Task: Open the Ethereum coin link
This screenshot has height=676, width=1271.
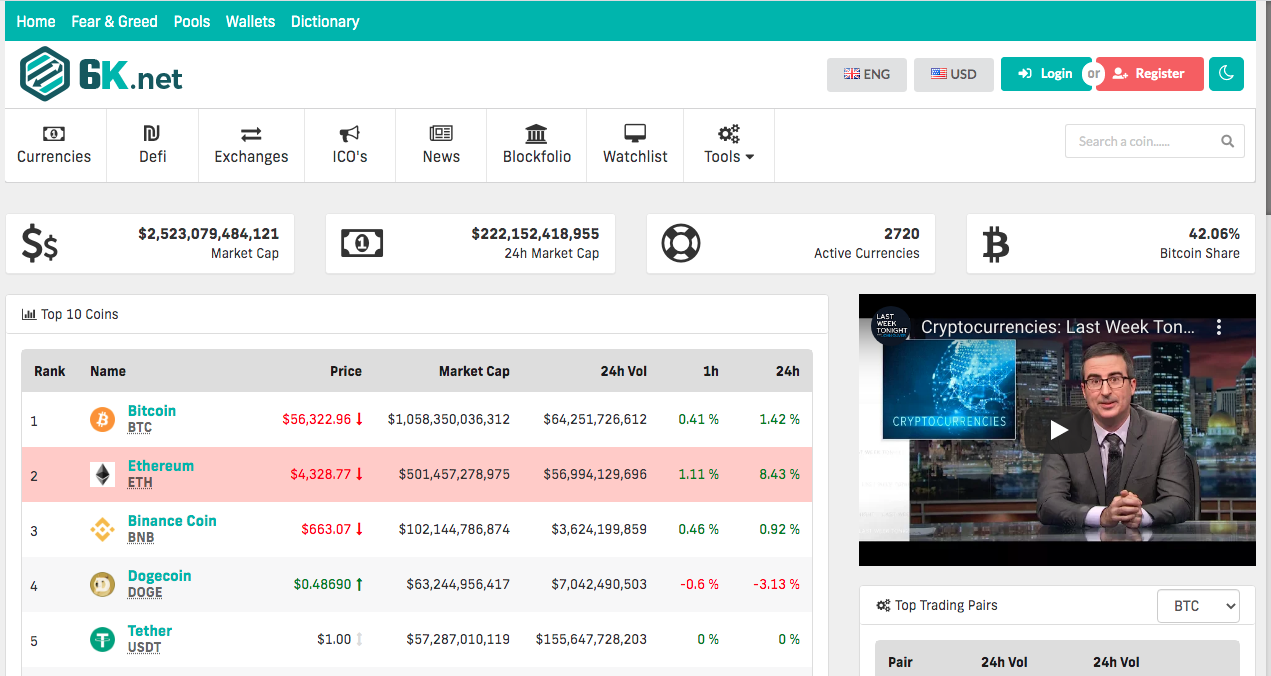Action: pyautogui.click(x=161, y=466)
